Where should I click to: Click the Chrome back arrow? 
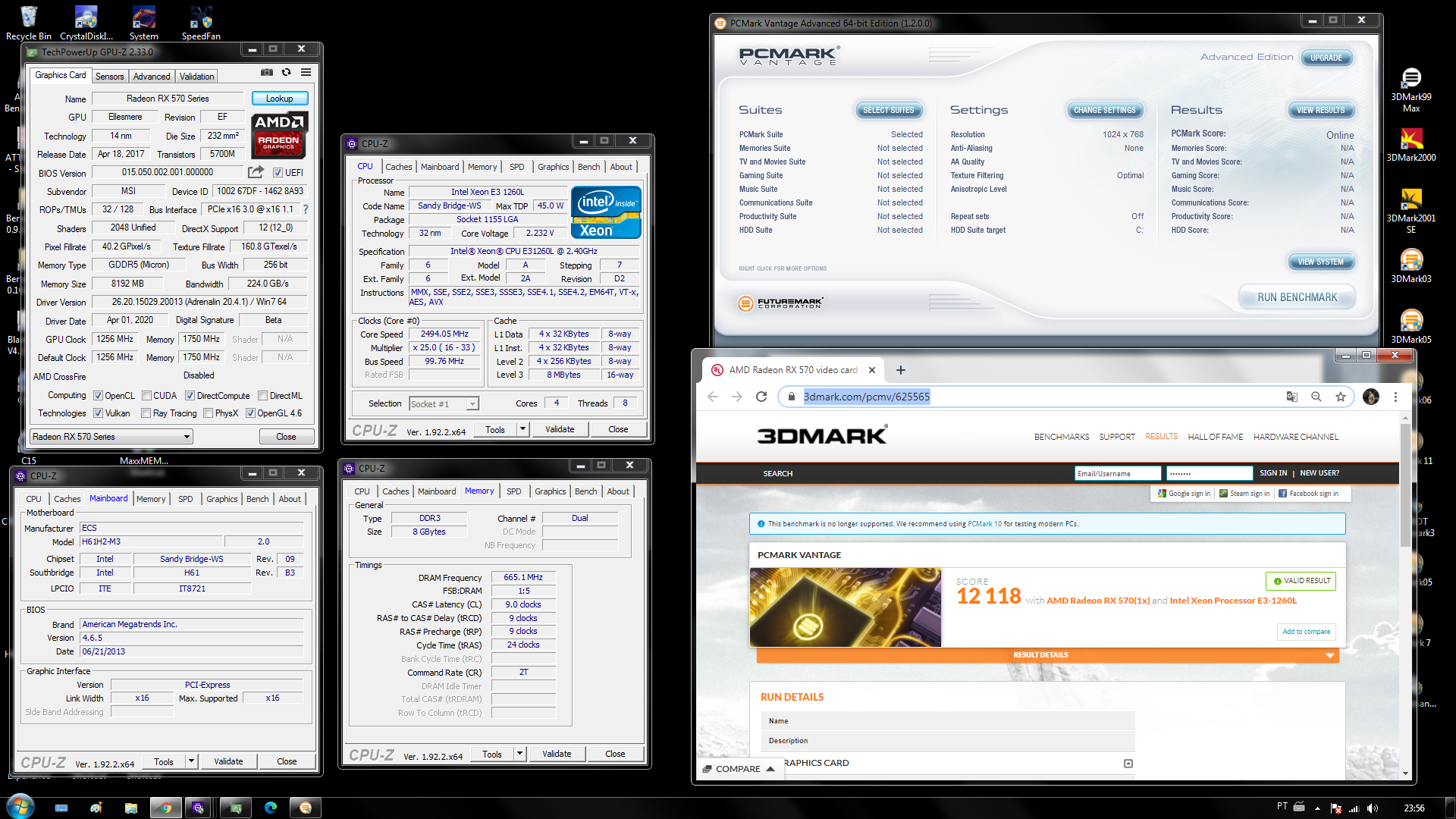click(x=713, y=397)
